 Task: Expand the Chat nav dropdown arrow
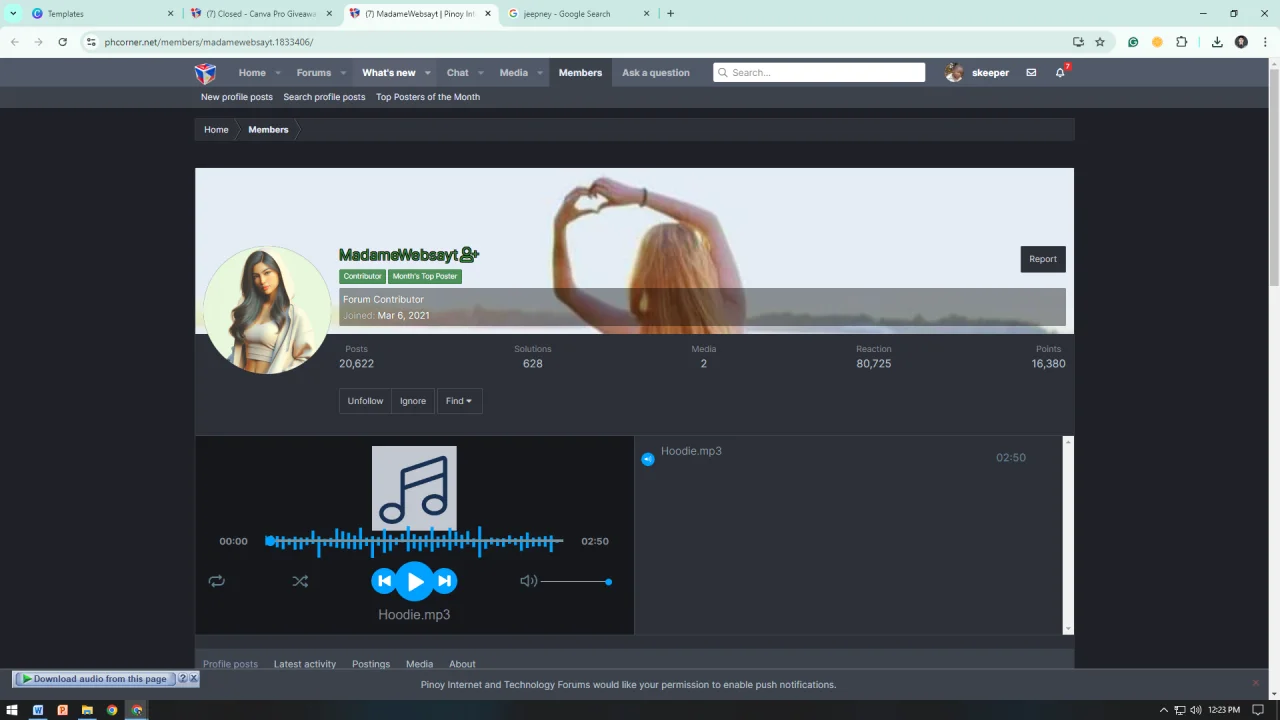coord(481,73)
